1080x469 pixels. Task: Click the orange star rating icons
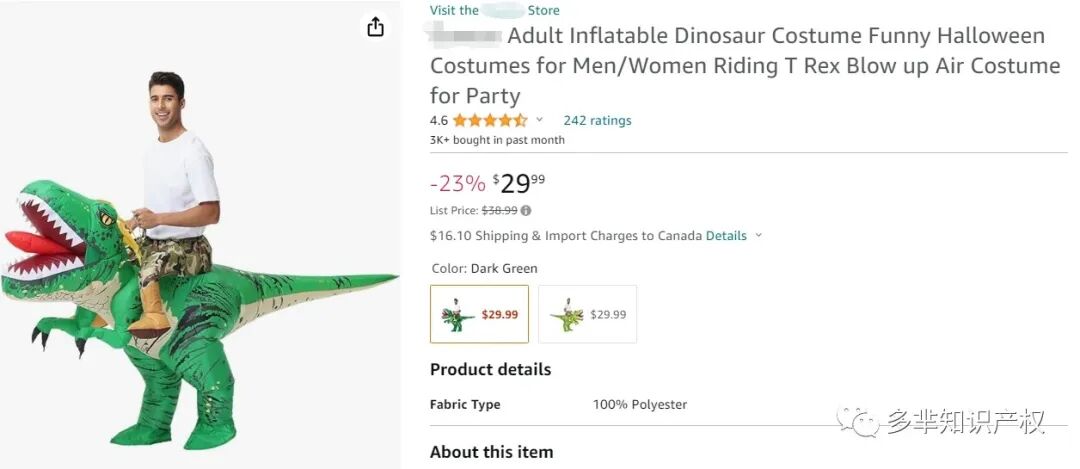(x=490, y=121)
